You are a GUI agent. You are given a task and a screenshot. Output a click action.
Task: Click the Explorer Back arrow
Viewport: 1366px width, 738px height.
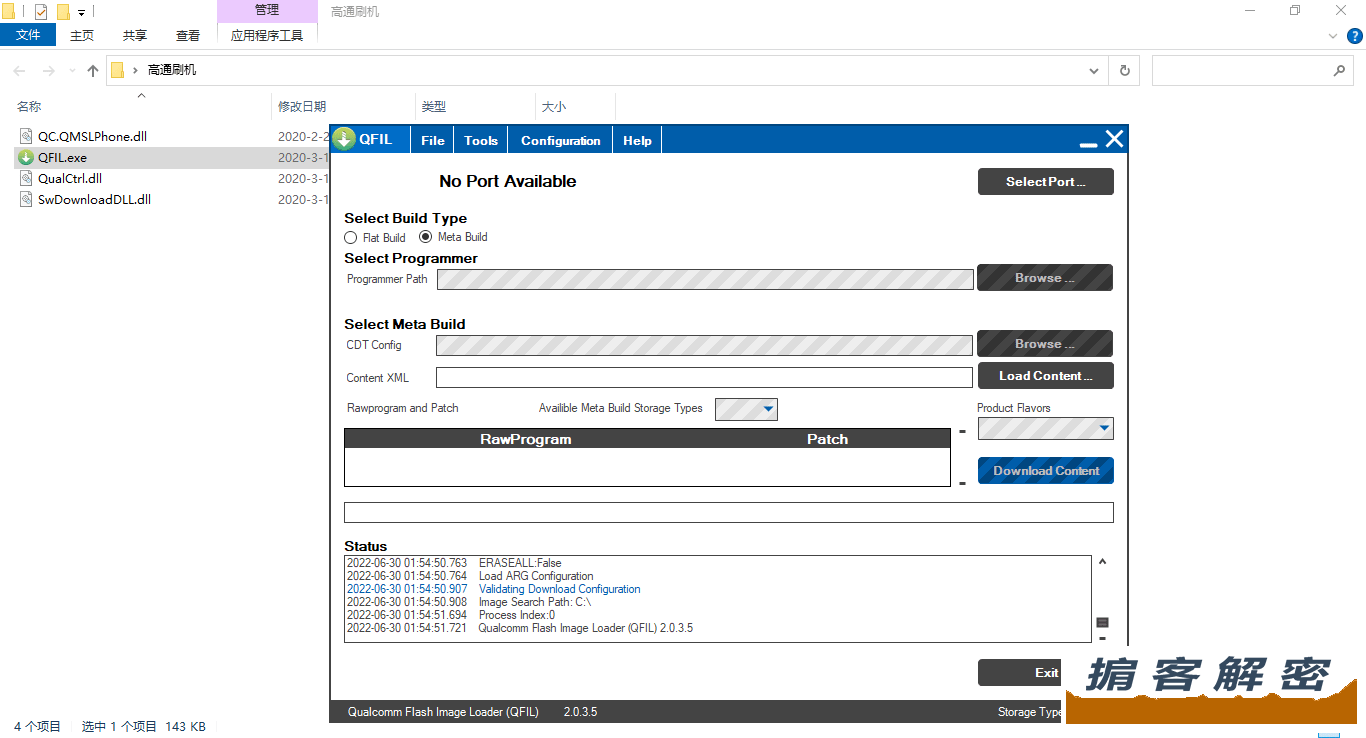[19, 71]
